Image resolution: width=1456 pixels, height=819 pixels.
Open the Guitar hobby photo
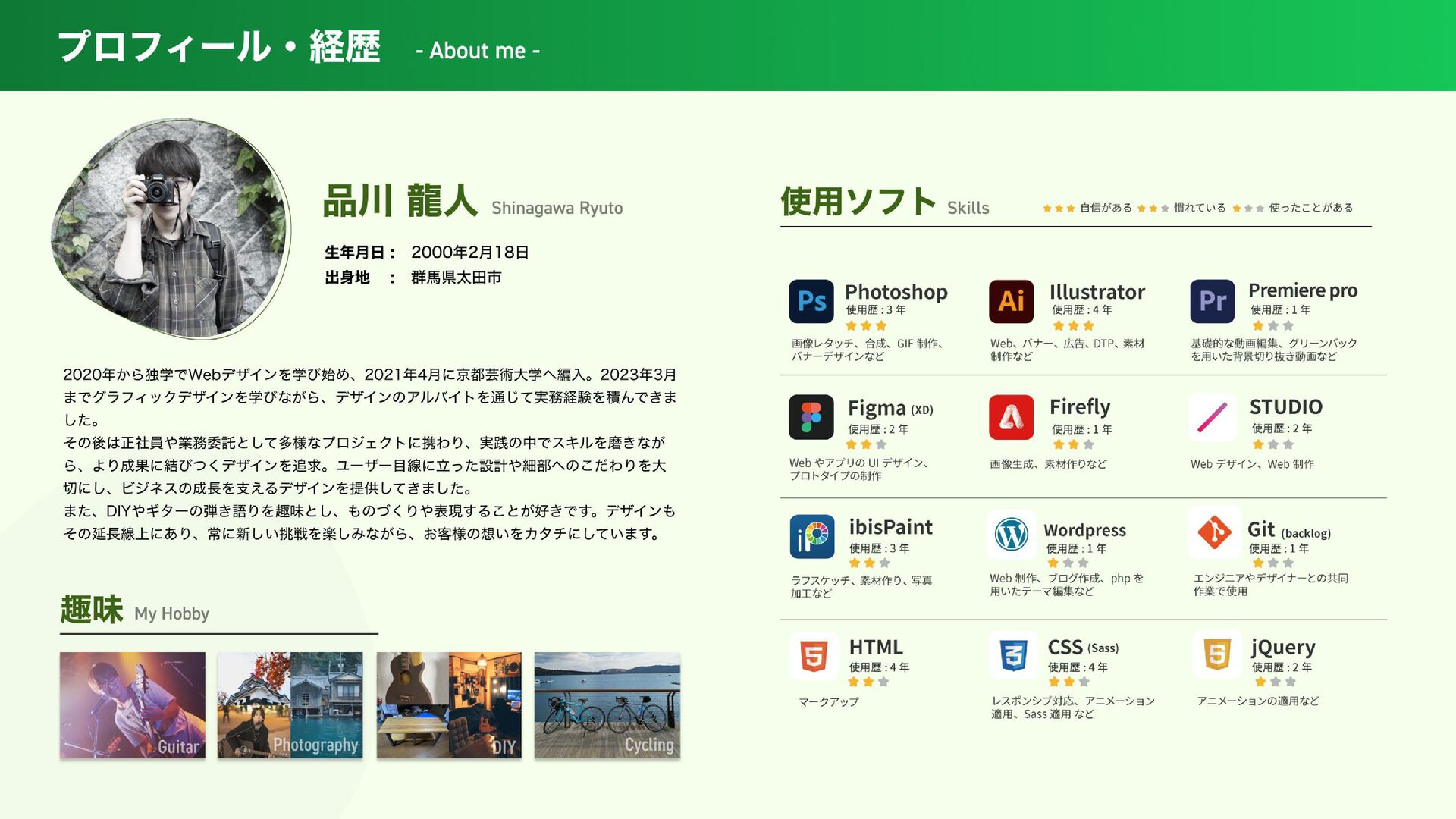point(133,705)
